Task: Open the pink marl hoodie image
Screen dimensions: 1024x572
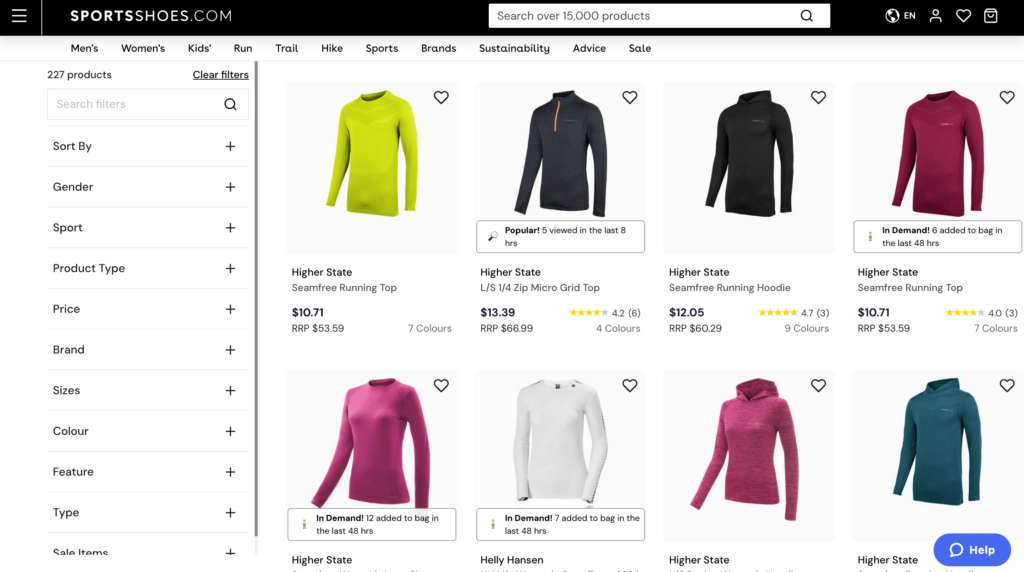Action: 749,455
